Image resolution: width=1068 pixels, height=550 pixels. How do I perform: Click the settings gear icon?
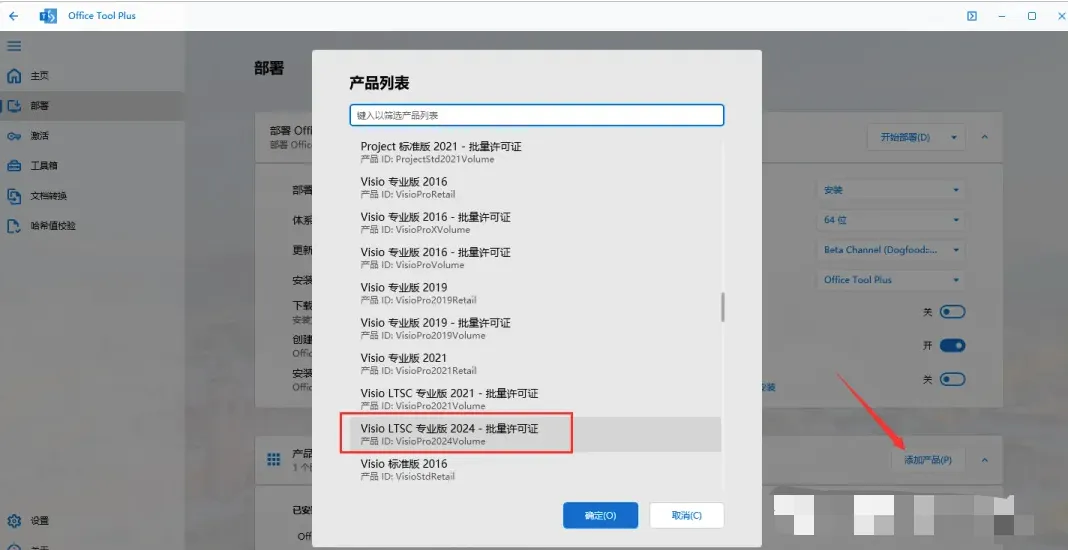coord(14,521)
